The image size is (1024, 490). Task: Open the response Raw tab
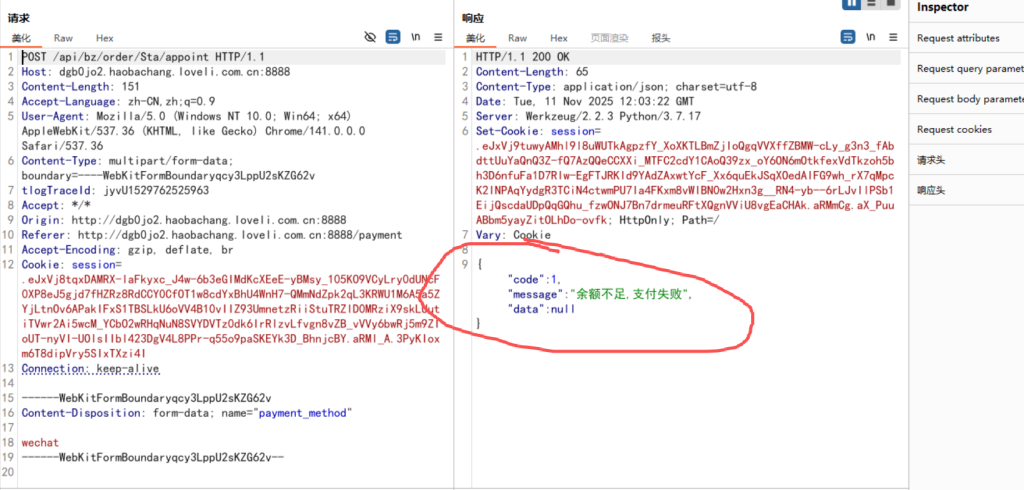click(x=517, y=38)
